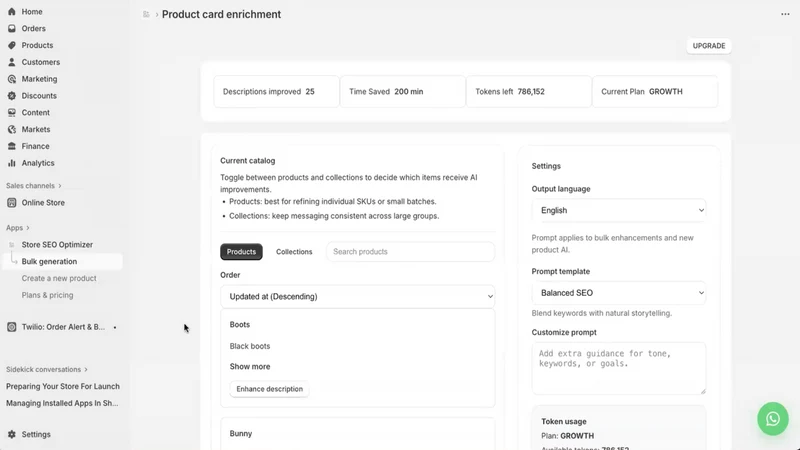Click the Customize prompt text area resize handle
Viewport: 800px width, 450px height.
[703, 391]
